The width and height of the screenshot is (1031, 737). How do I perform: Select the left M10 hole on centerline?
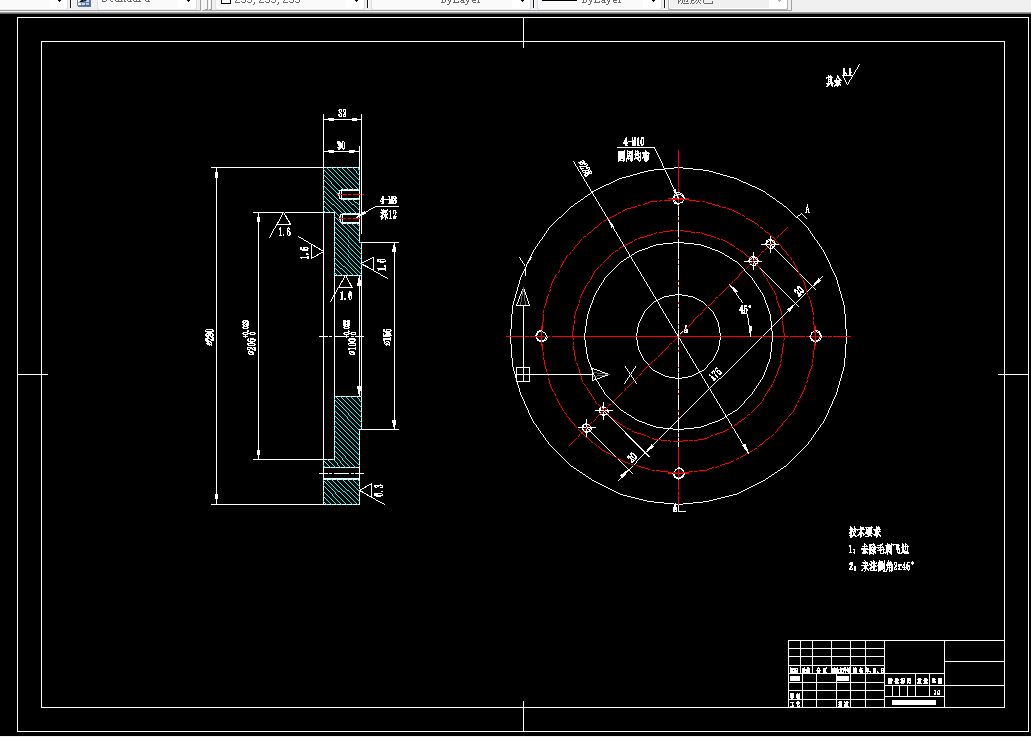pos(541,337)
